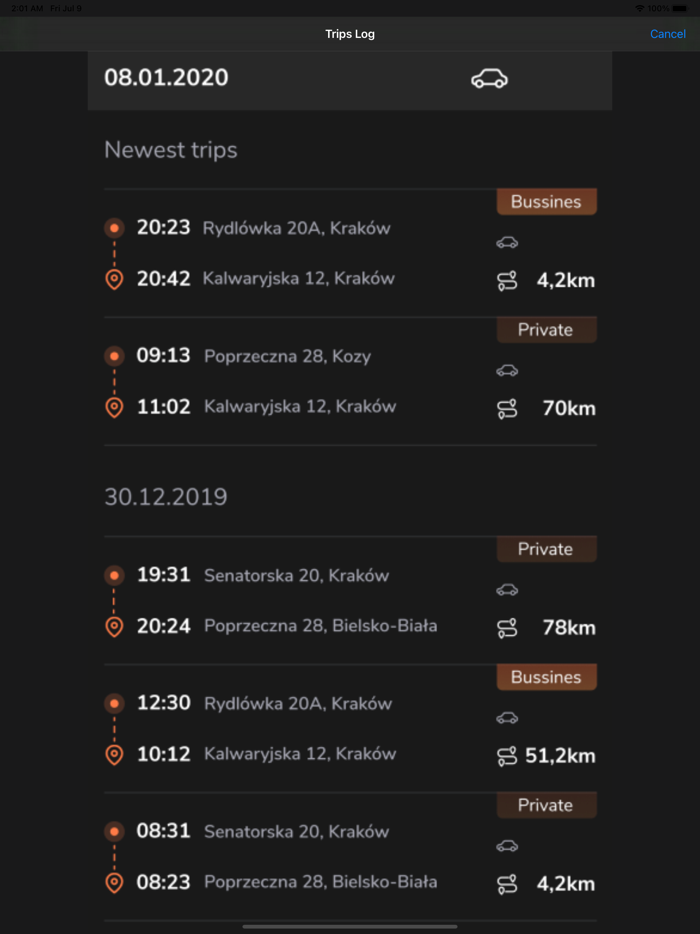
Task: Click the route icon next to 78km
Action: click(x=507, y=628)
